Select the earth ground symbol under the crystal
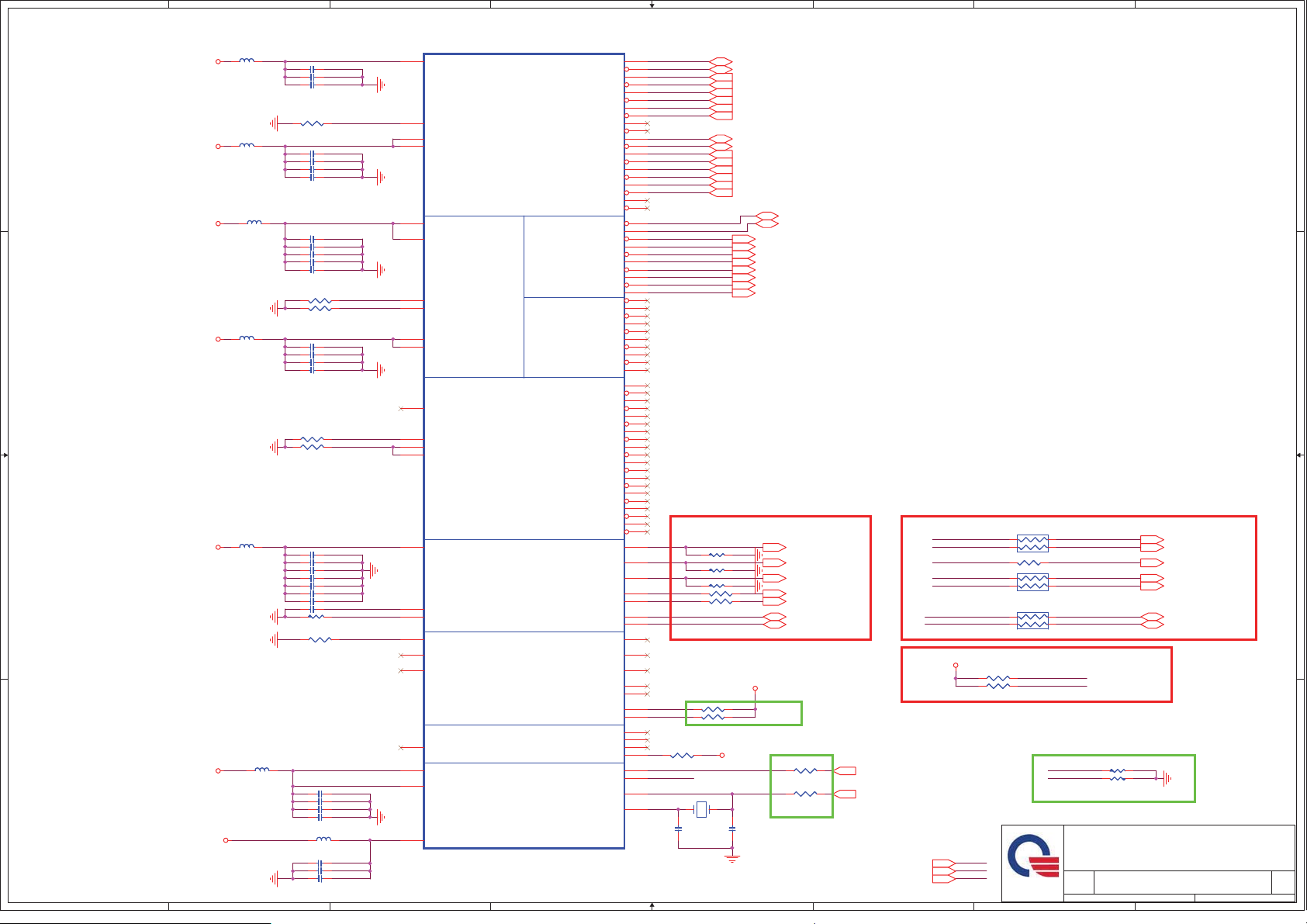Screen dimensions: 1307x924 pos(731,857)
